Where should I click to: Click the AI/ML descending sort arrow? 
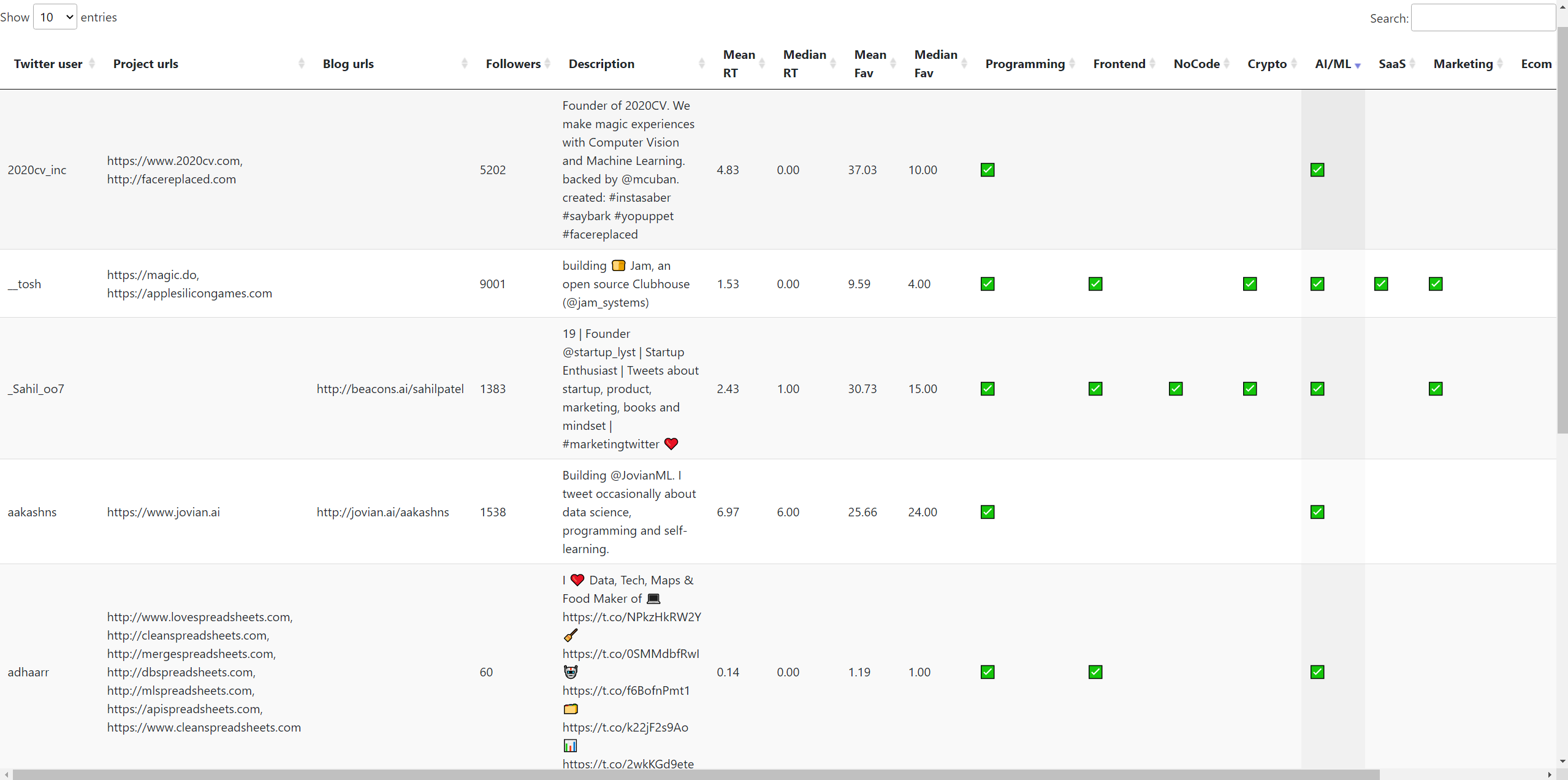coord(1358,65)
